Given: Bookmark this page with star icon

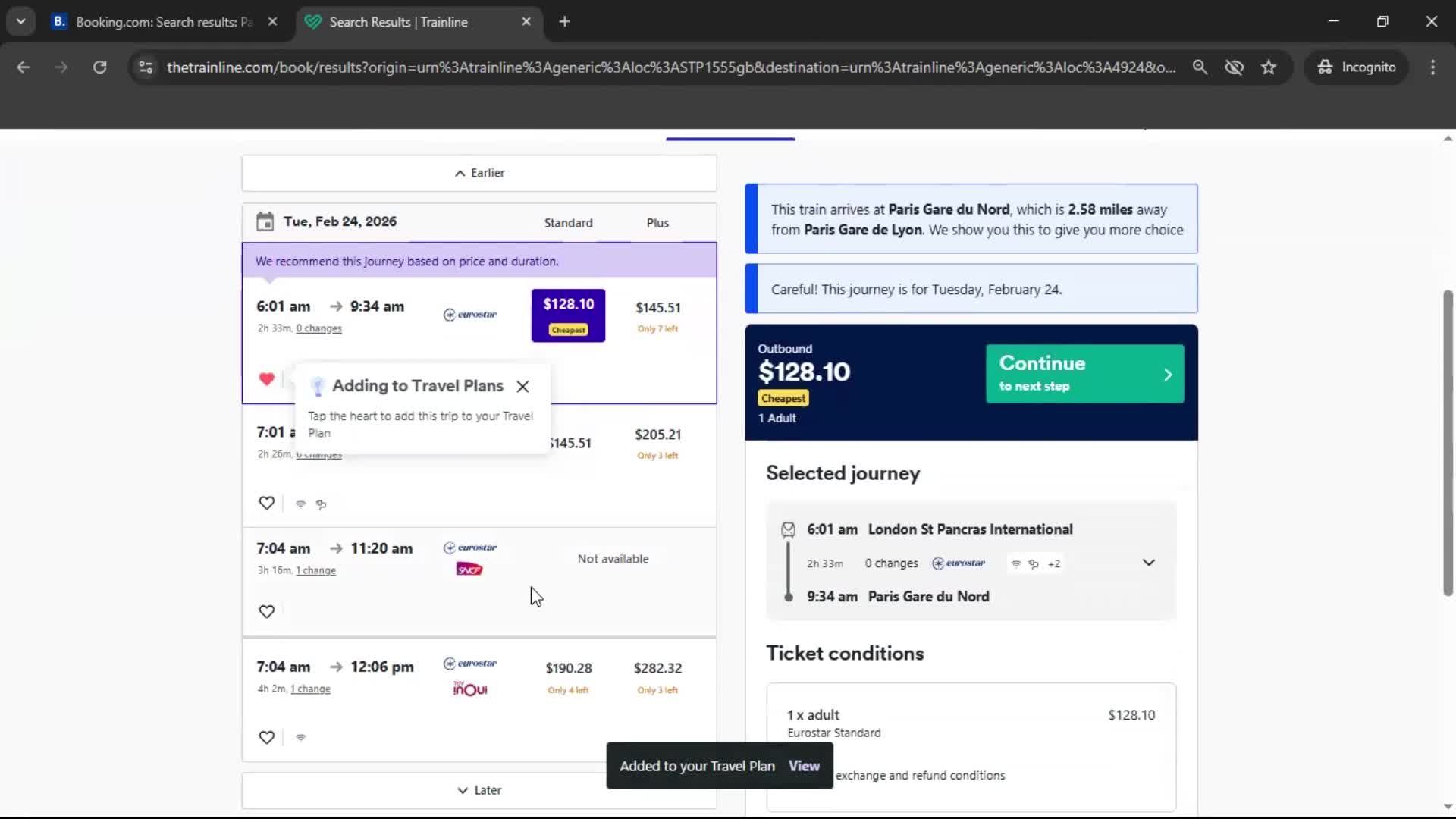Looking at the screenshot, I should point(1269,67).
